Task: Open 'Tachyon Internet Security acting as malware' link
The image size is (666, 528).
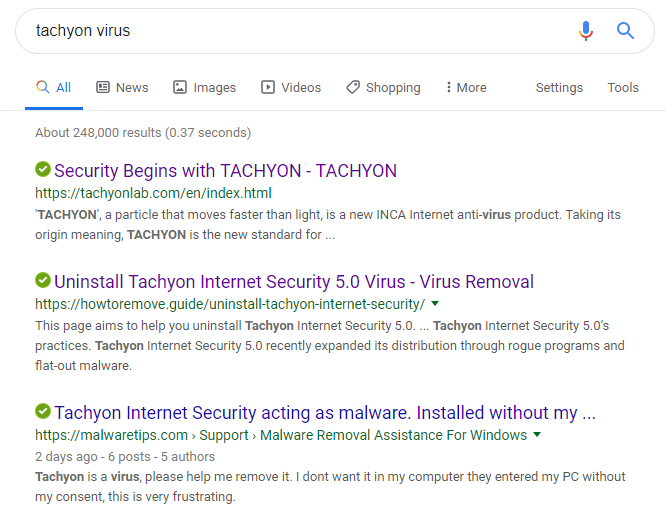Action: (x=325, y=413)
